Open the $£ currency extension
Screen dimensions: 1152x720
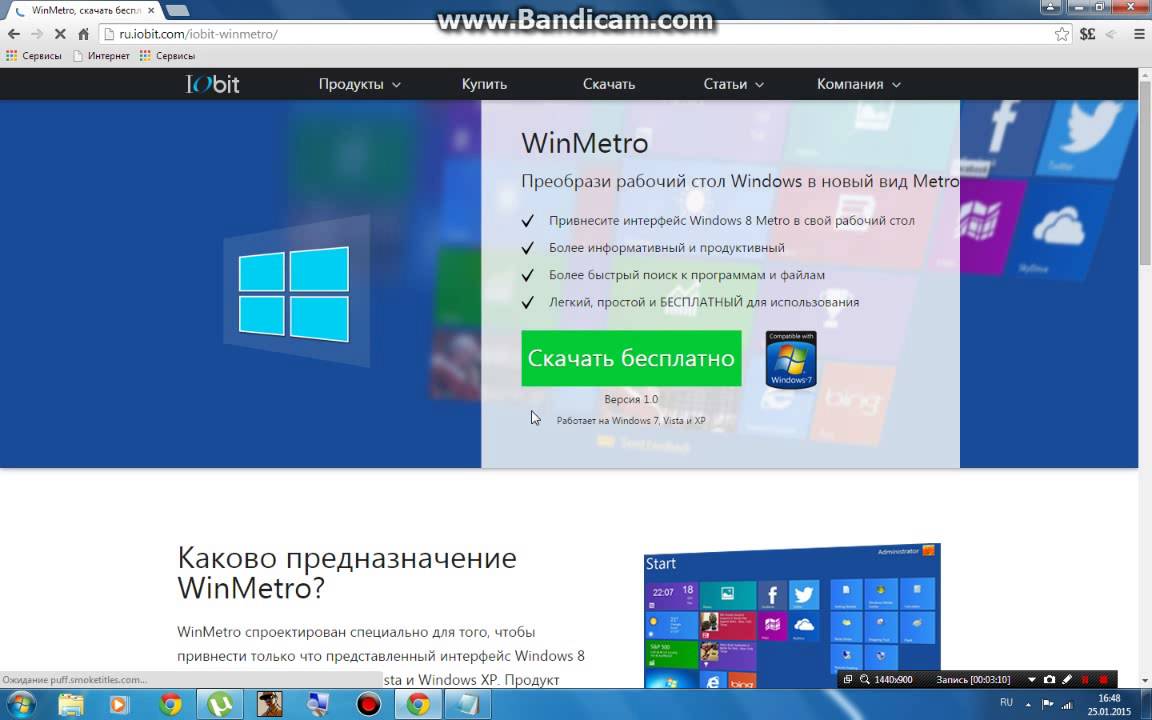coord(1087,34)
